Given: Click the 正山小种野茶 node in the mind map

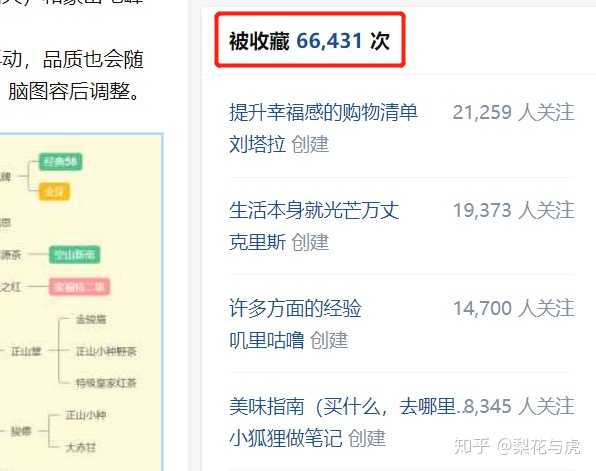Looking at the screenshot, I should pos(106,351).
